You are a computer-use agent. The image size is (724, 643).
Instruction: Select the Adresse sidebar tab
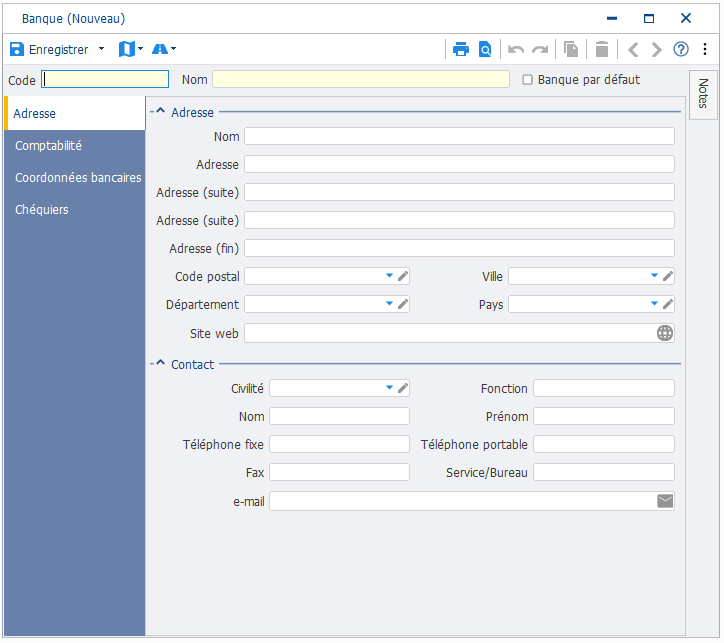tap(75, 114)
